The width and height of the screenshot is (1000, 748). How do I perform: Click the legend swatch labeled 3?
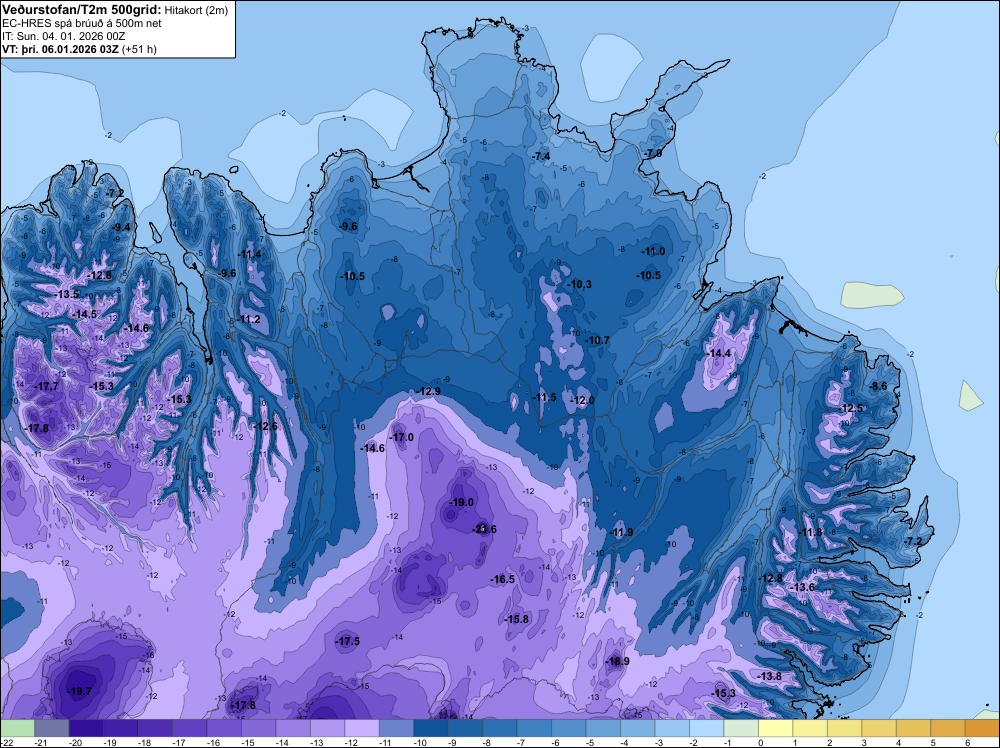pos(879,728)
